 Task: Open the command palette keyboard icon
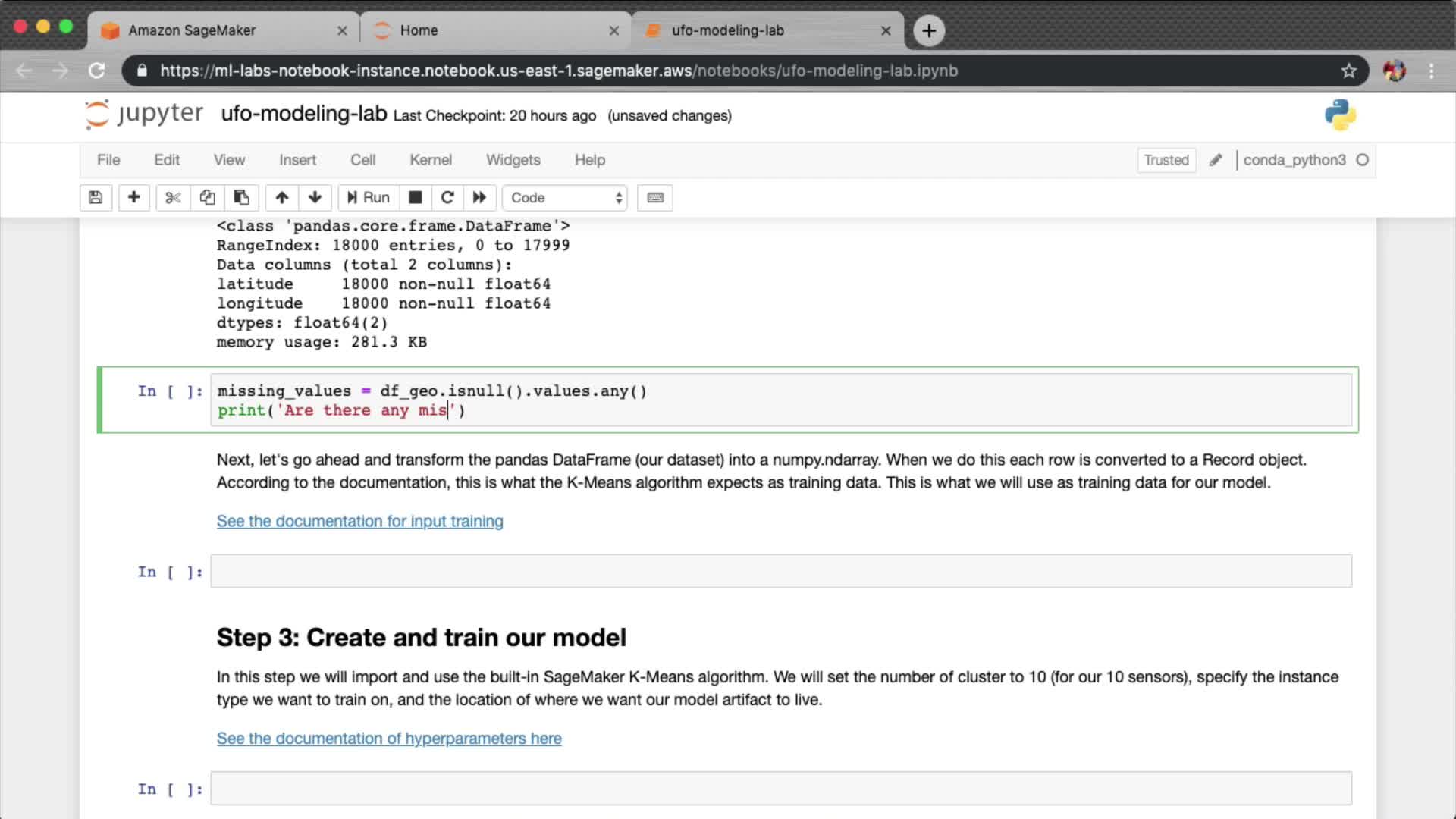655,197
